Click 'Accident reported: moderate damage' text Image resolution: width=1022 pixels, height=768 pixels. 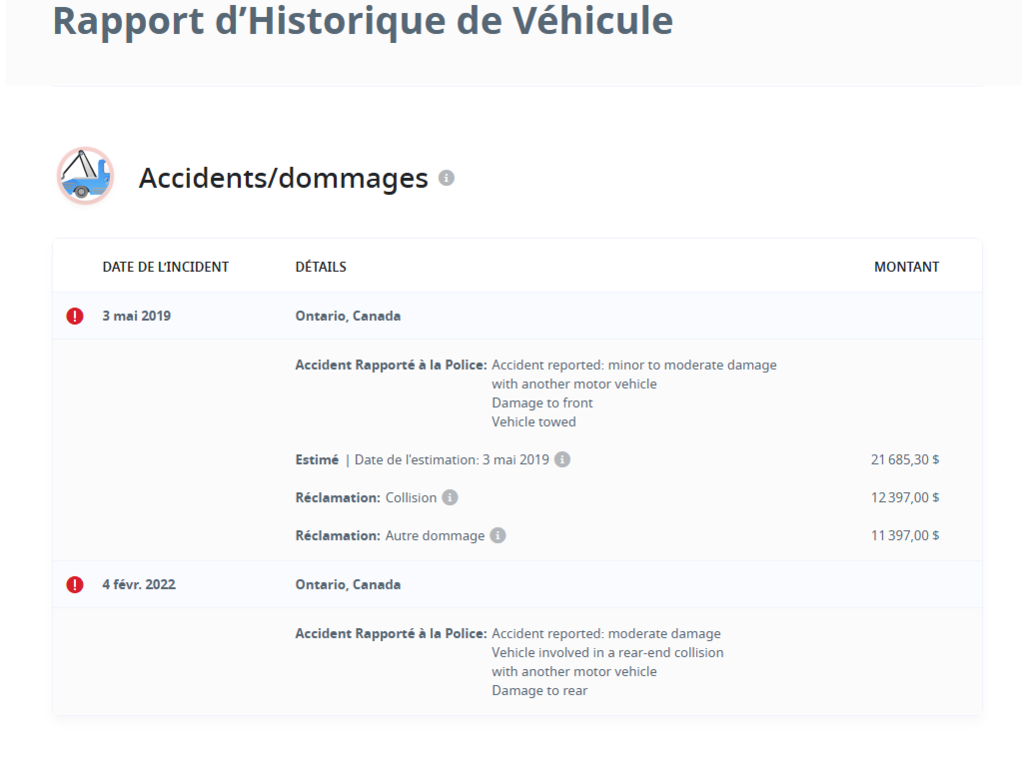[x=606, y=634]
